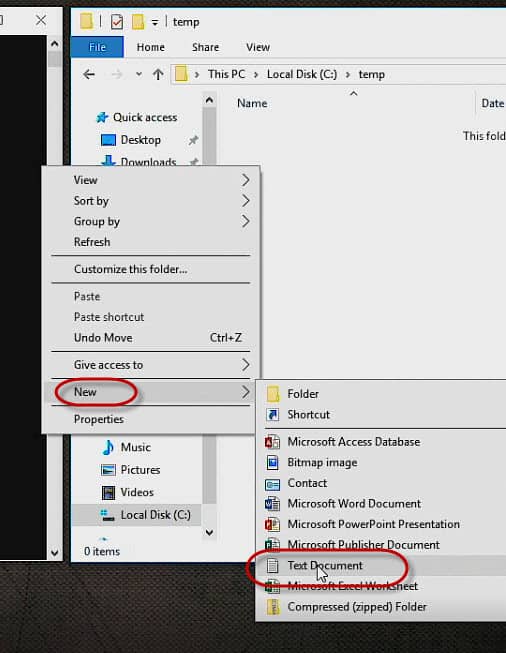Choose Shortcut icon in New submenu
The image size is (506, 653).
[x=272, y=415]
